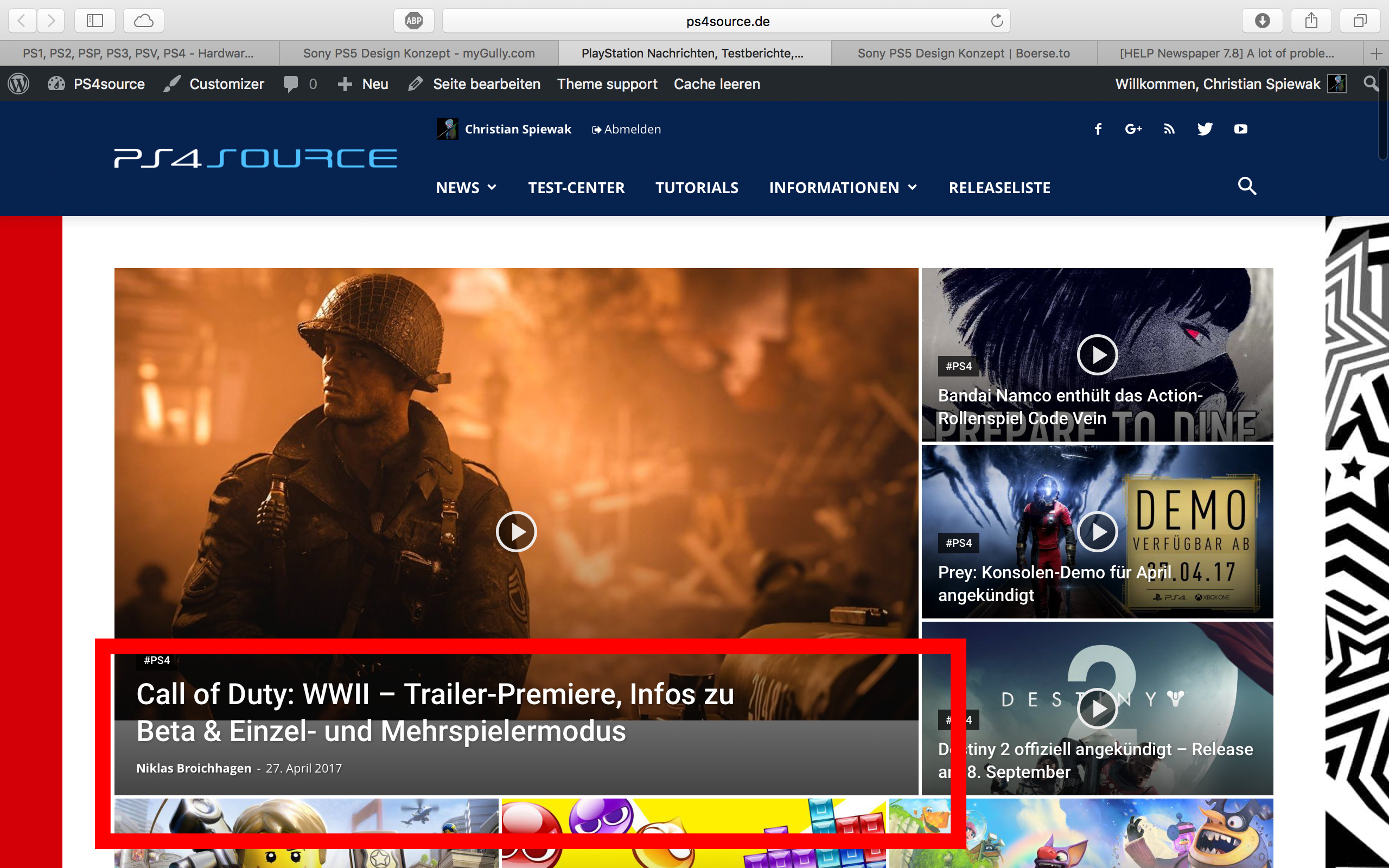The height and width of the screenshot is (868, 1389).
Task: Open the comments bubble in admin bar
Action: coord(300,84)
